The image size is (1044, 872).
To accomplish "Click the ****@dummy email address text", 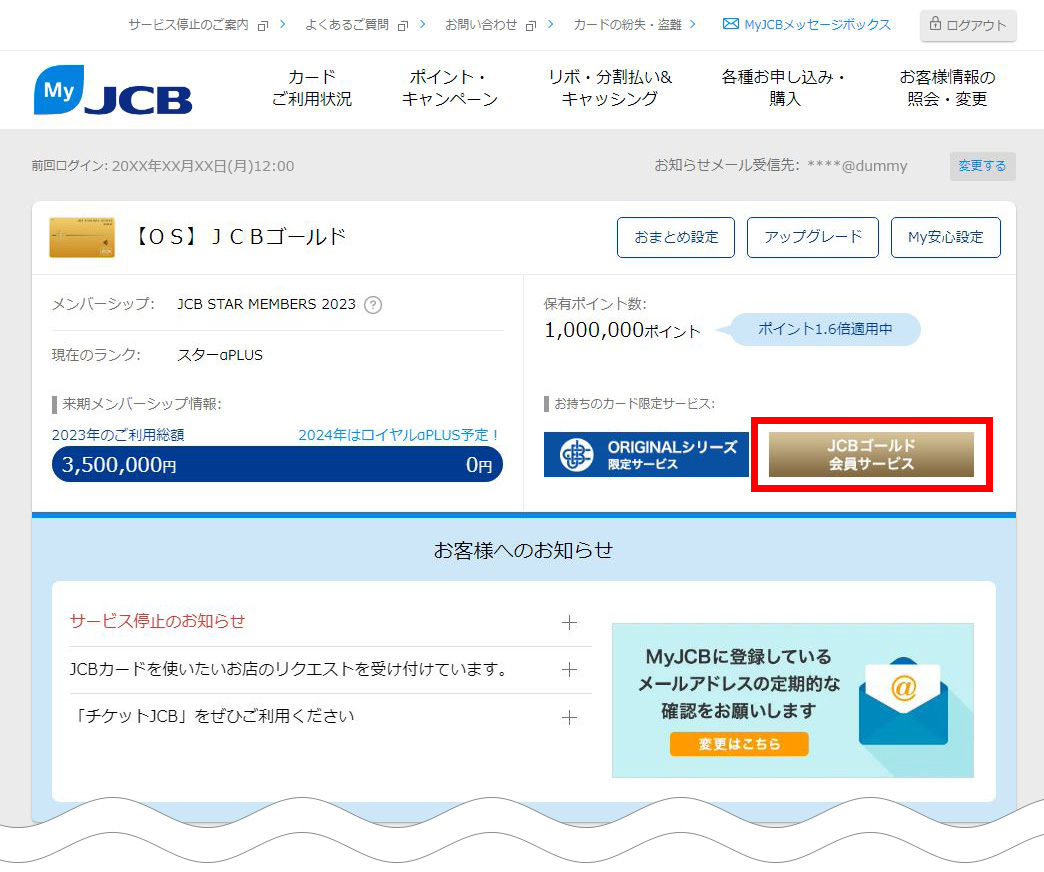I will click(858, 166).
